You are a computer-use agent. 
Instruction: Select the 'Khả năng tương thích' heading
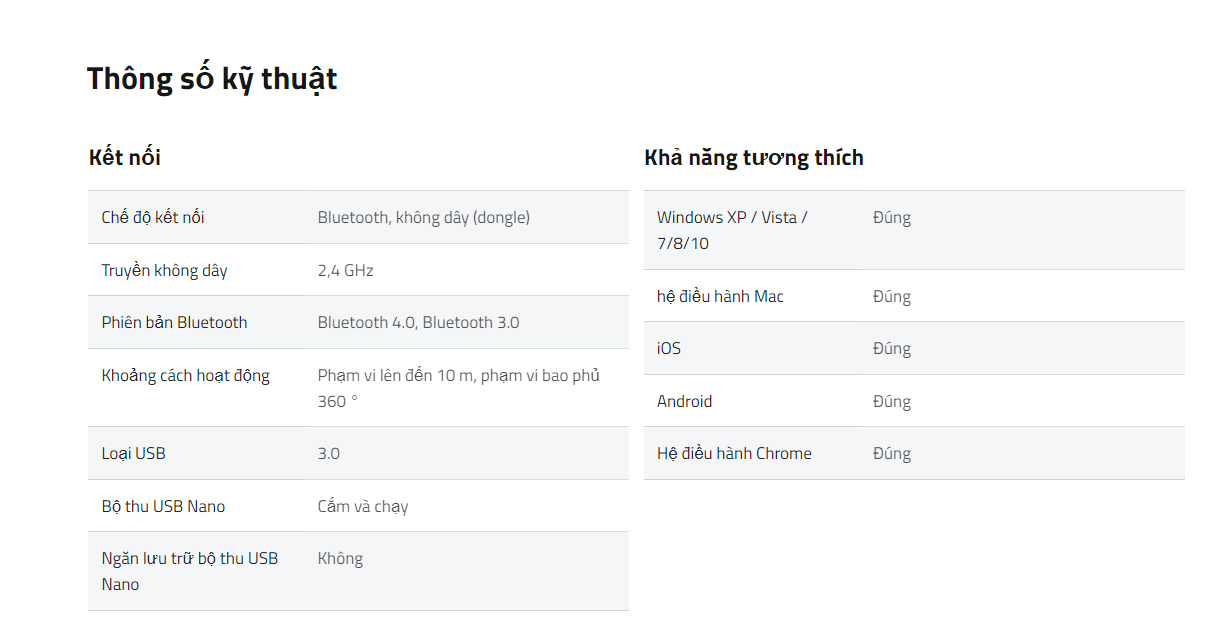click(x=754, y=158)
